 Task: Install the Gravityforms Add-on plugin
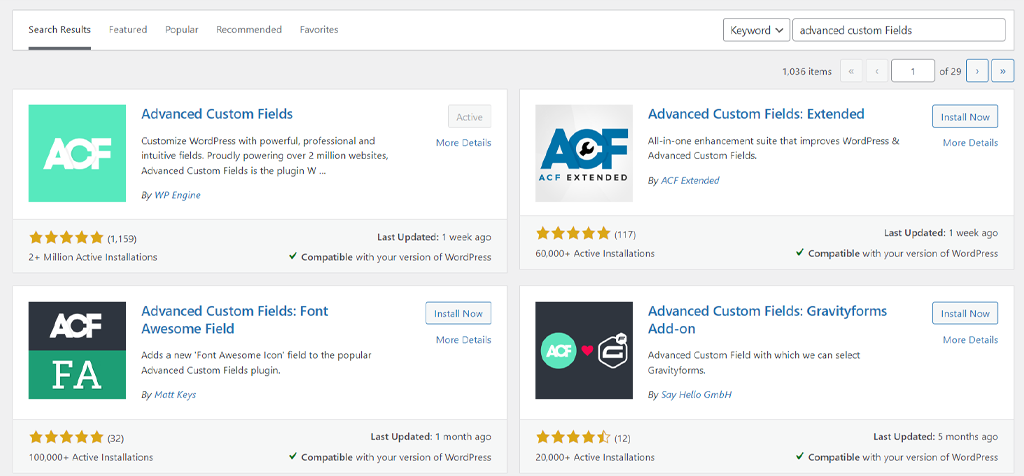pos(964,314)
